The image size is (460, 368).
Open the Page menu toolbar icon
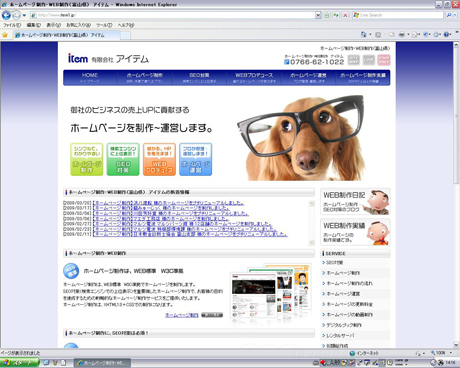tap(415, 35)
